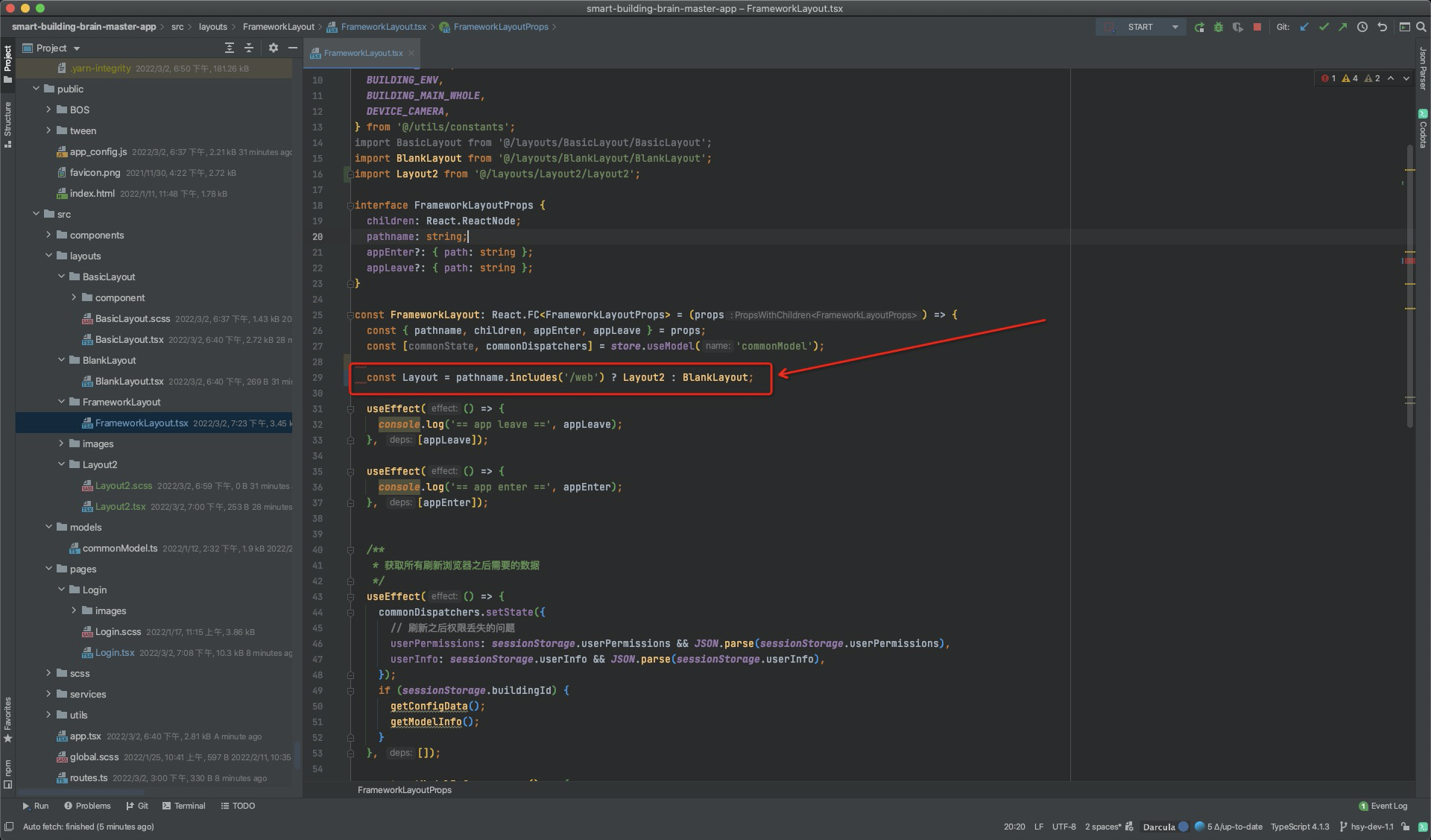Collapse the FrameworkLayout folder
The image size is (1431, 840).
pyautogui.click(x=62, y=402)
